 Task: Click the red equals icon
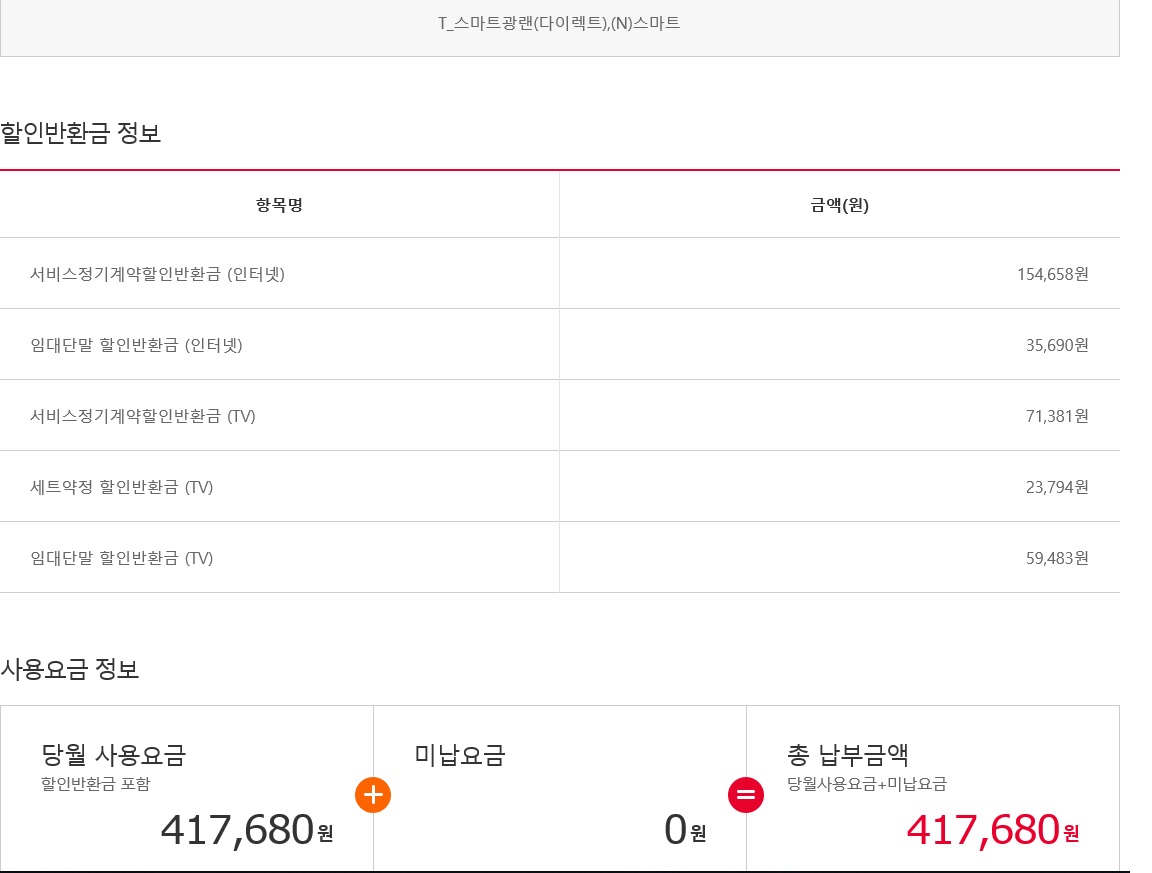(746, 795)
